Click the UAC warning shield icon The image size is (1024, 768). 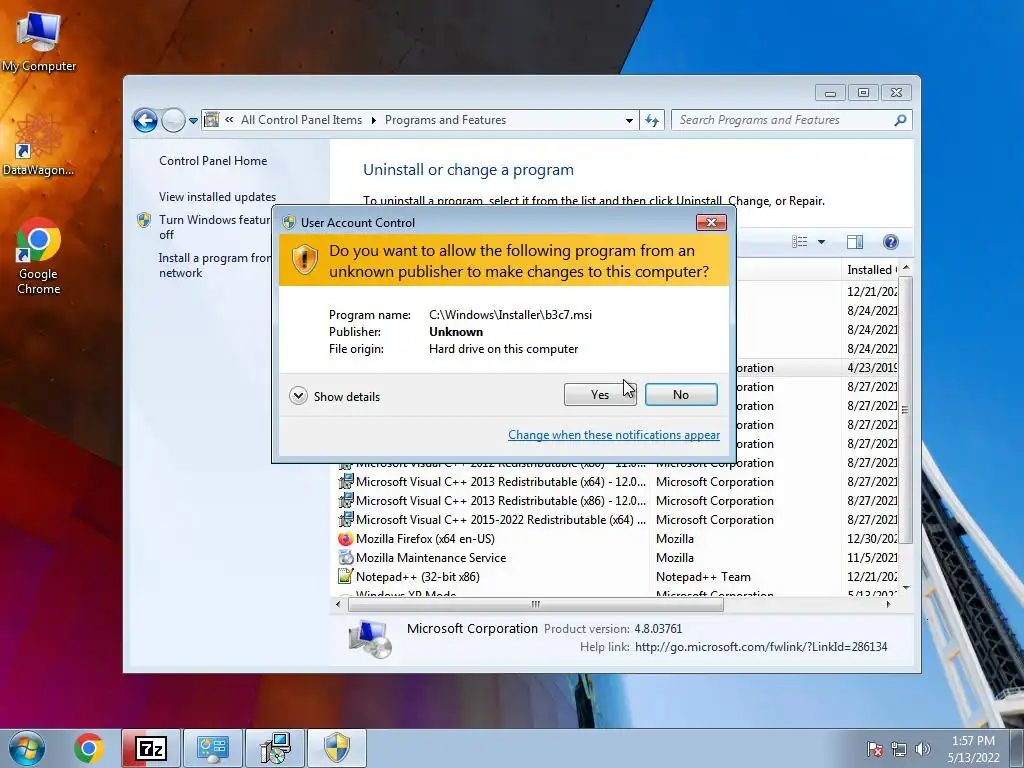304,260
